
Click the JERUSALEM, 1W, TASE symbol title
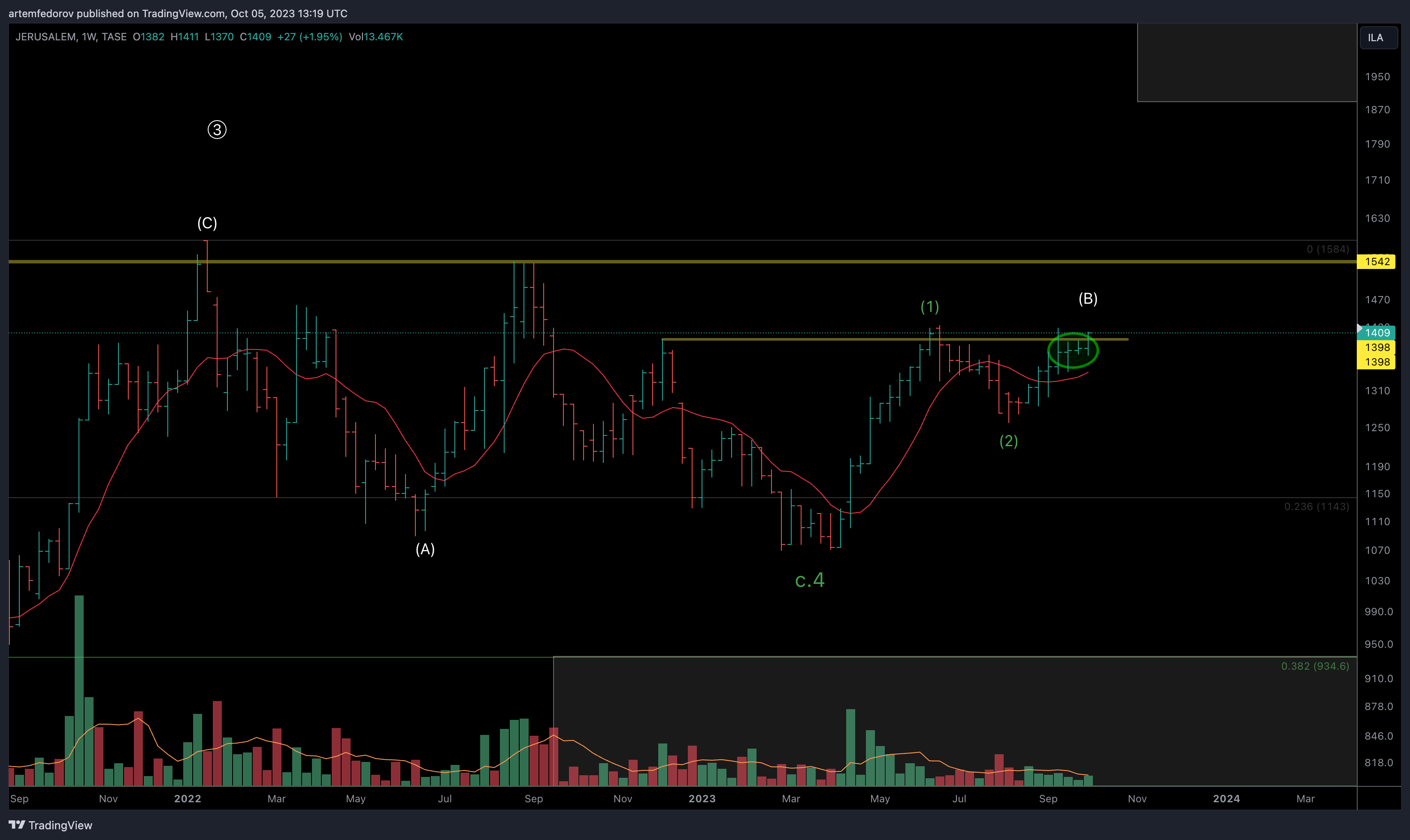(71, 37)
